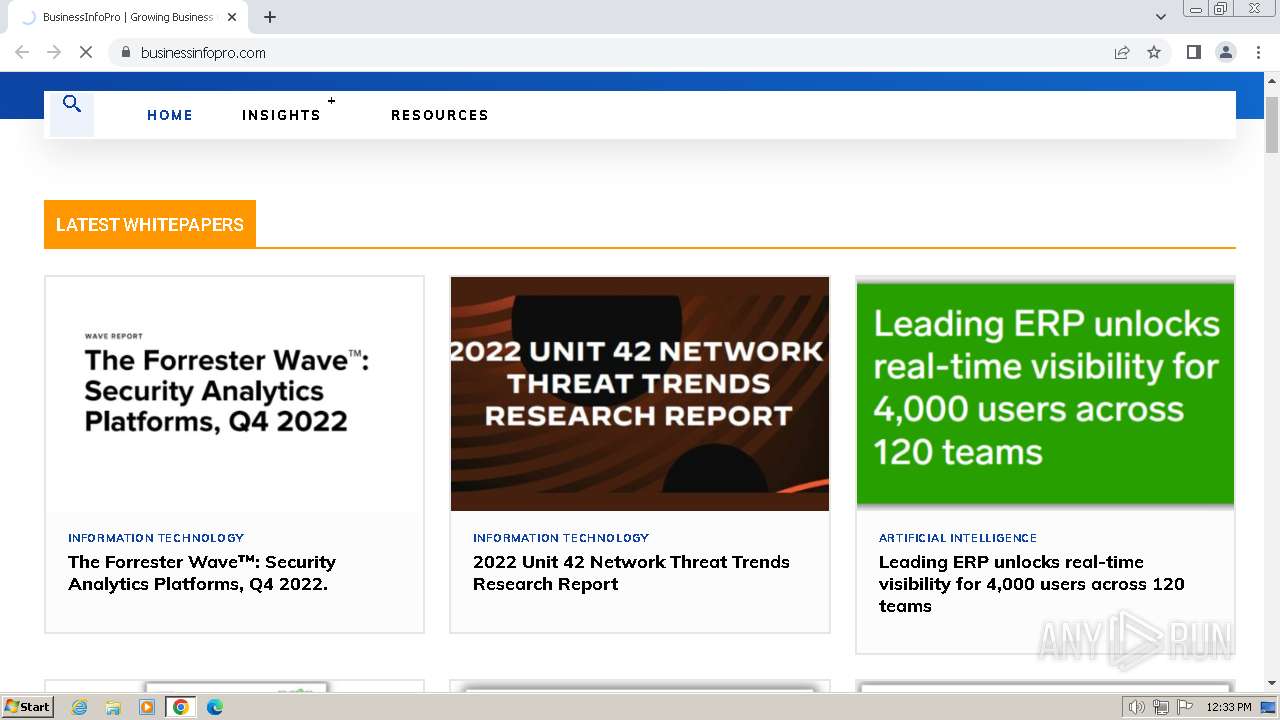Image resolution: width=1280 pixels, height=720 pixels.
Task: Open the Insights menu
Action: click(x=281, y=115)
